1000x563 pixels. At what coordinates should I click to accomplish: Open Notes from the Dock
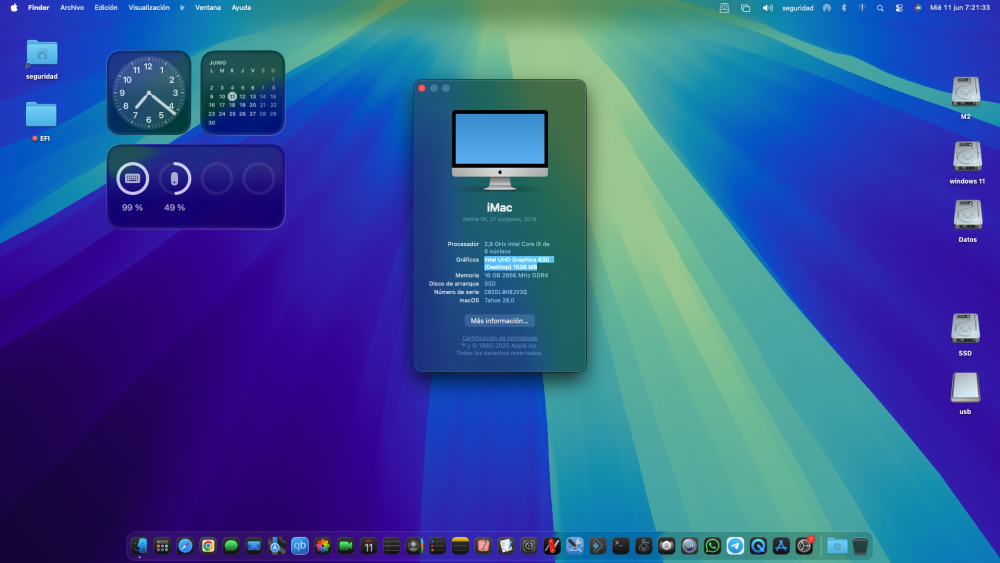click(460, 546)
